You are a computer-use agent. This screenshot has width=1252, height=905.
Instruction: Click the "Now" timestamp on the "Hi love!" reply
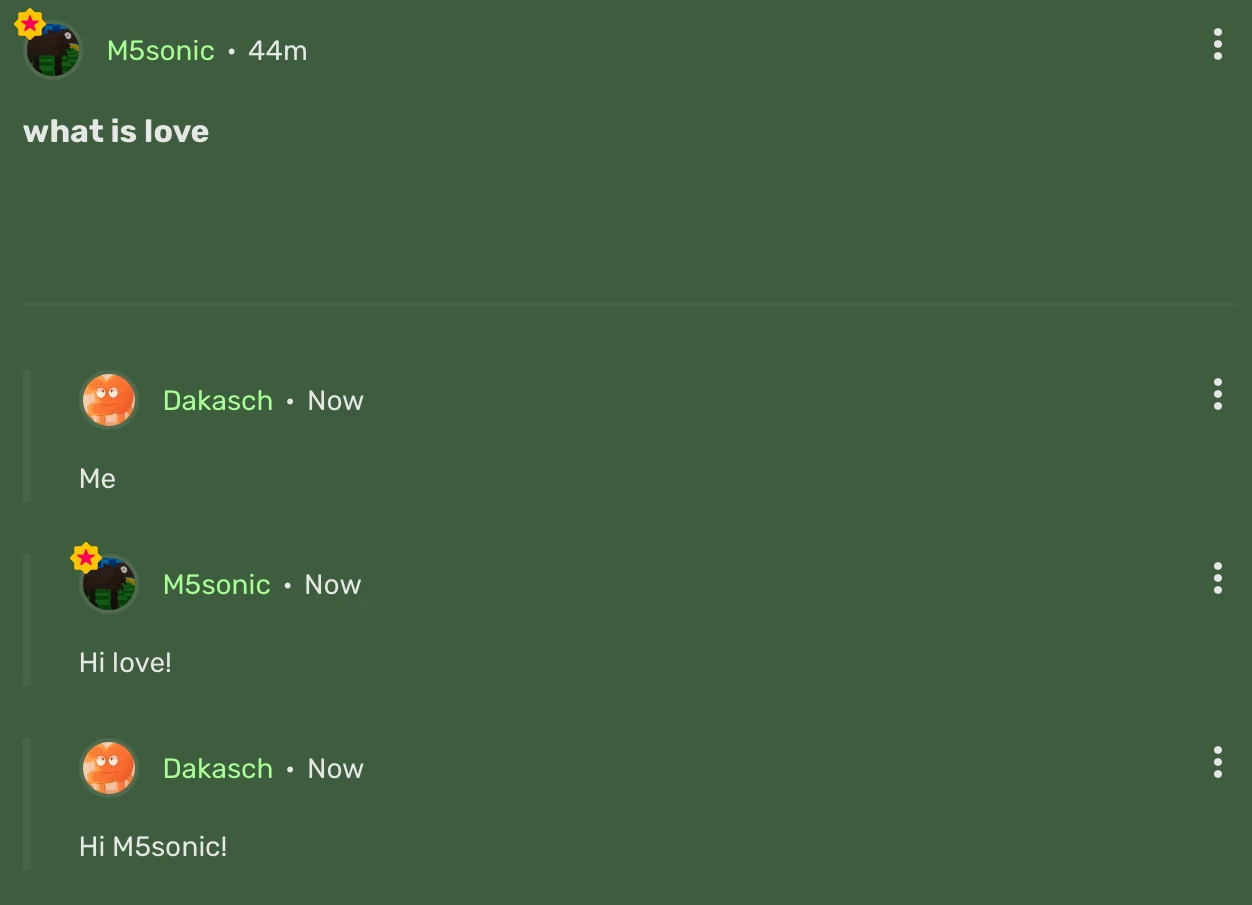tap(332, 585)
